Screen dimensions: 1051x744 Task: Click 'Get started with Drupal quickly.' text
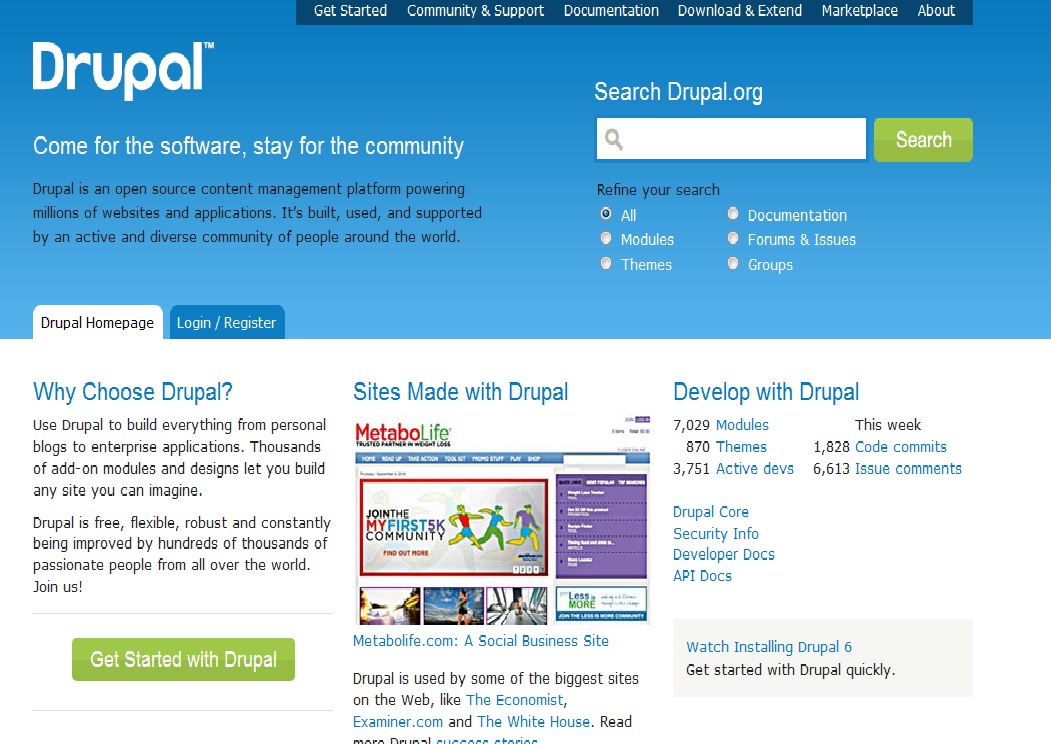pos(790,670)
